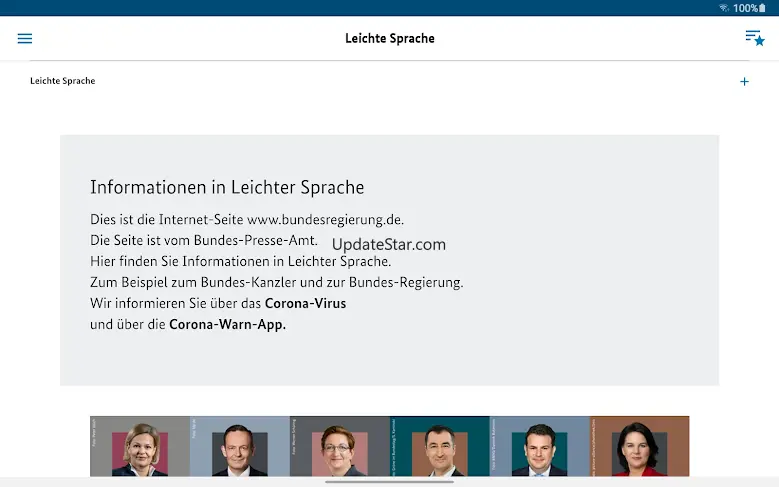Viewport: 779px width, 487px height.
Task: Open the first portrait with gray background
Action: 140,446
